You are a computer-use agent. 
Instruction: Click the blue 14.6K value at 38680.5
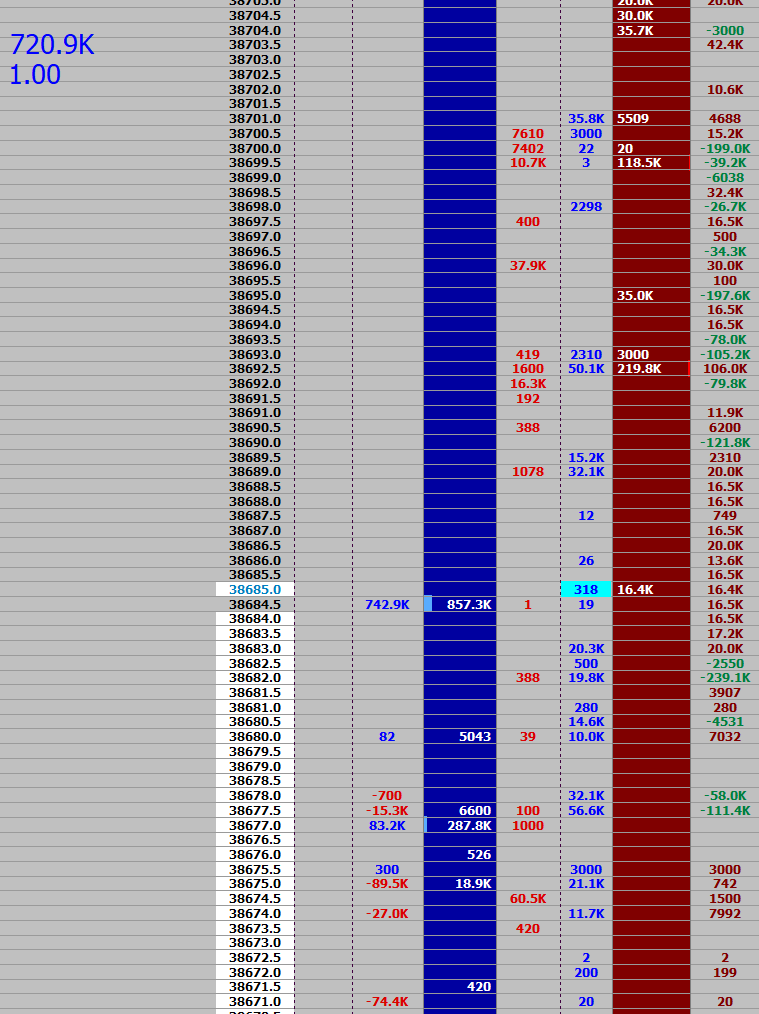(586, 722)
